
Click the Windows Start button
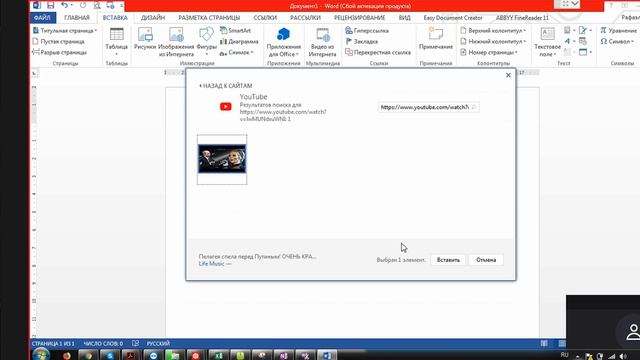[41, 354]
